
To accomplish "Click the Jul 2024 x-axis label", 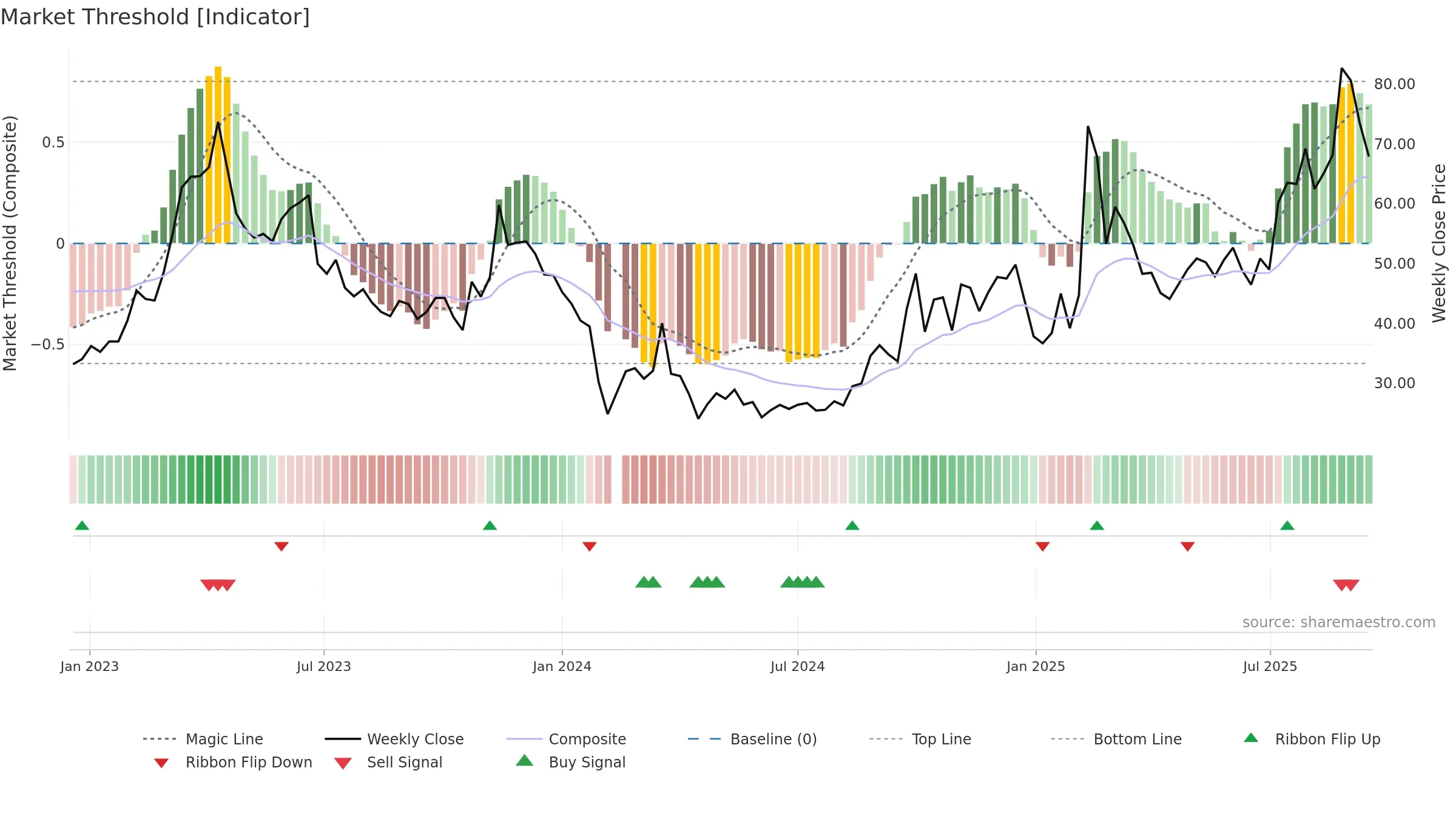I will 798,666.
